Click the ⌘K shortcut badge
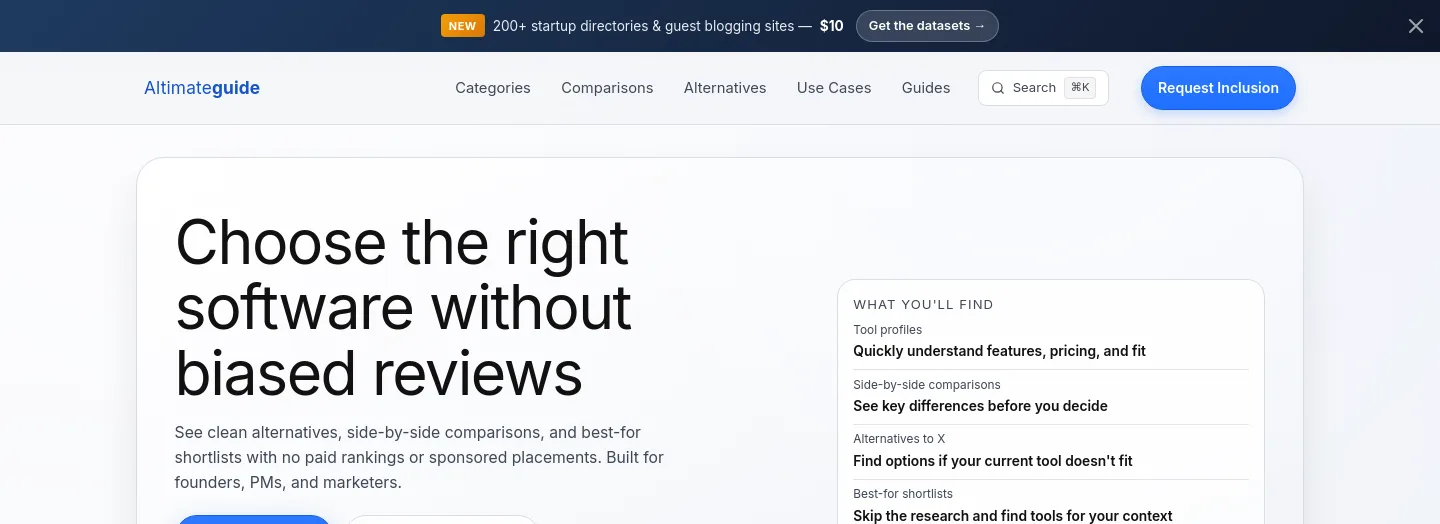 click(1080, 88)
